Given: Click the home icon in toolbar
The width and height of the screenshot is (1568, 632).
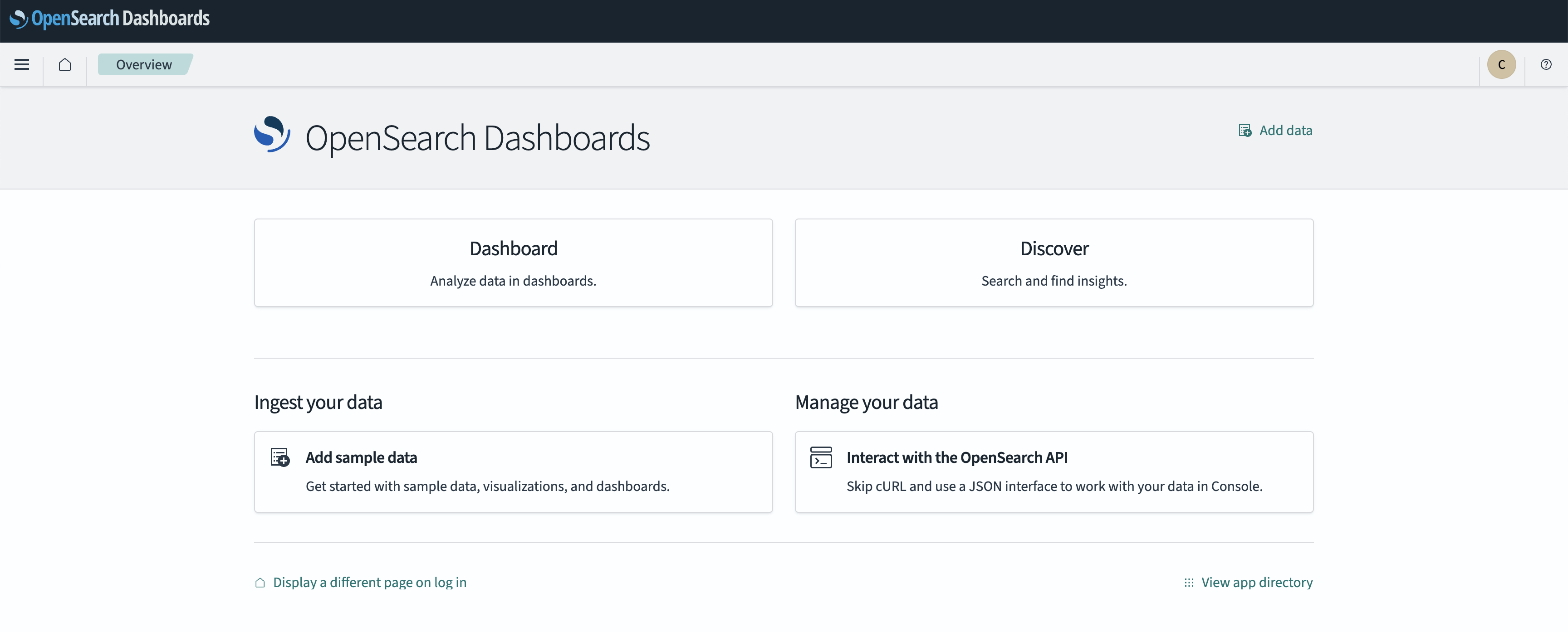Looking at the screenshot, I should 65,64.
